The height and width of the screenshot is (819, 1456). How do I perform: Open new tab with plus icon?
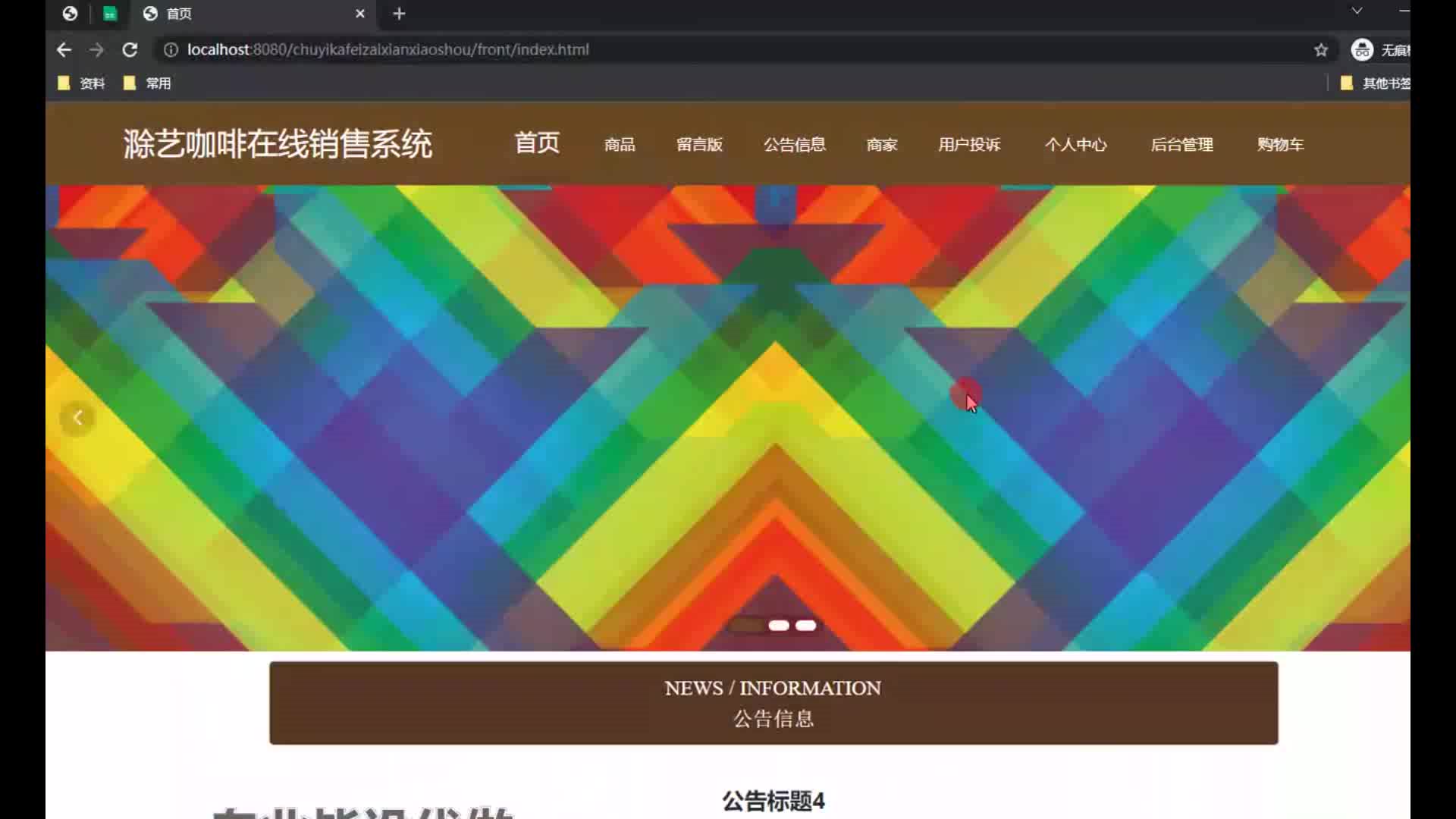399,14
